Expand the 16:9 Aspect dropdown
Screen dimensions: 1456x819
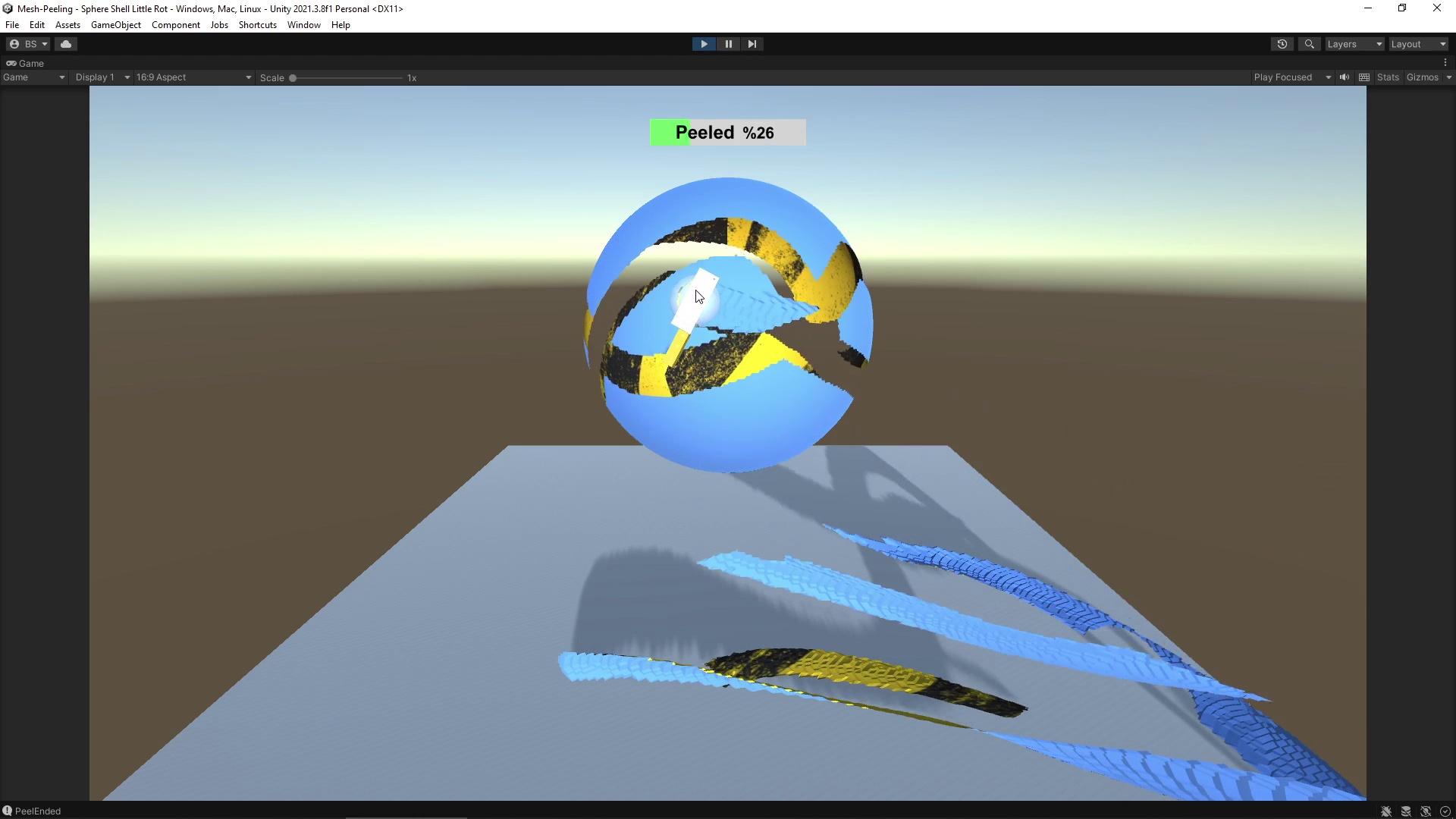[x=193, y=77]
